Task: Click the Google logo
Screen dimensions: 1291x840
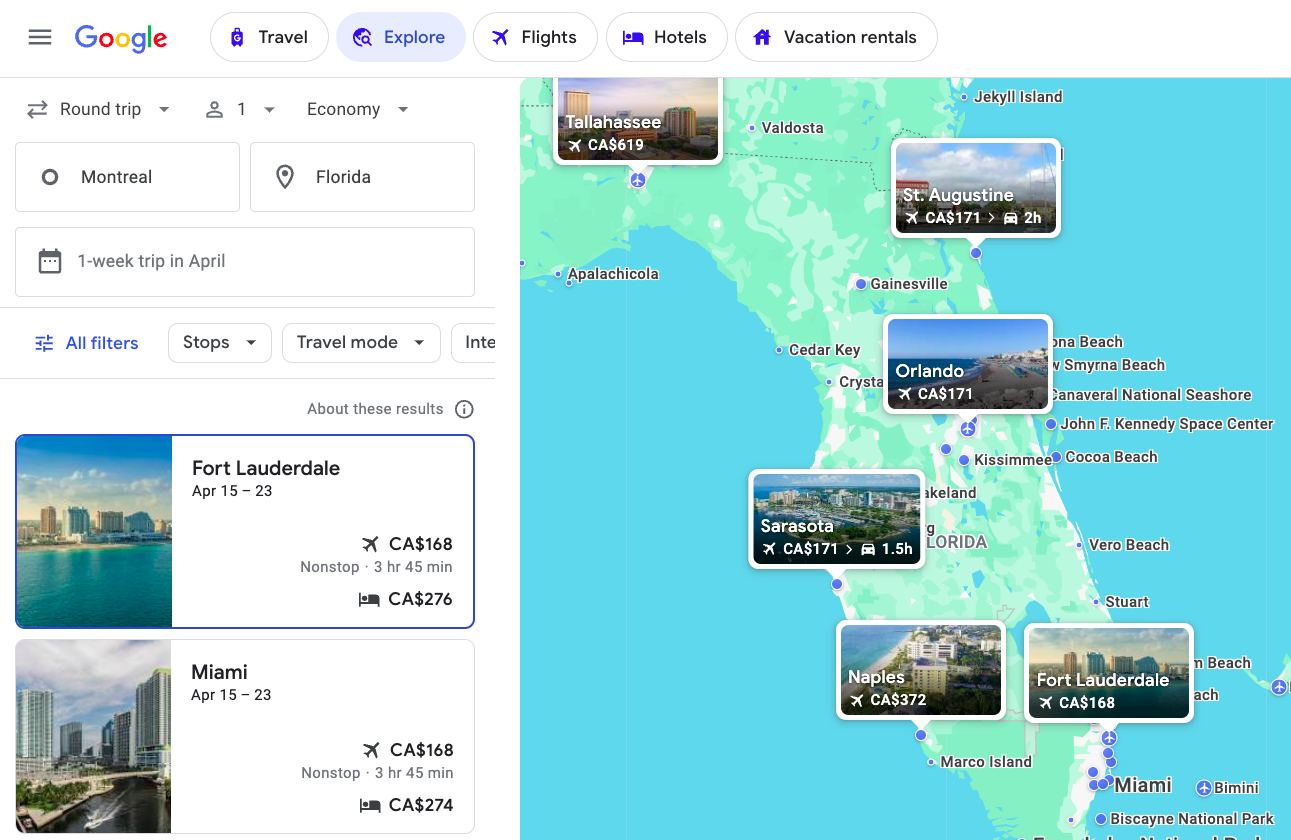Action: tap(121, 38)
